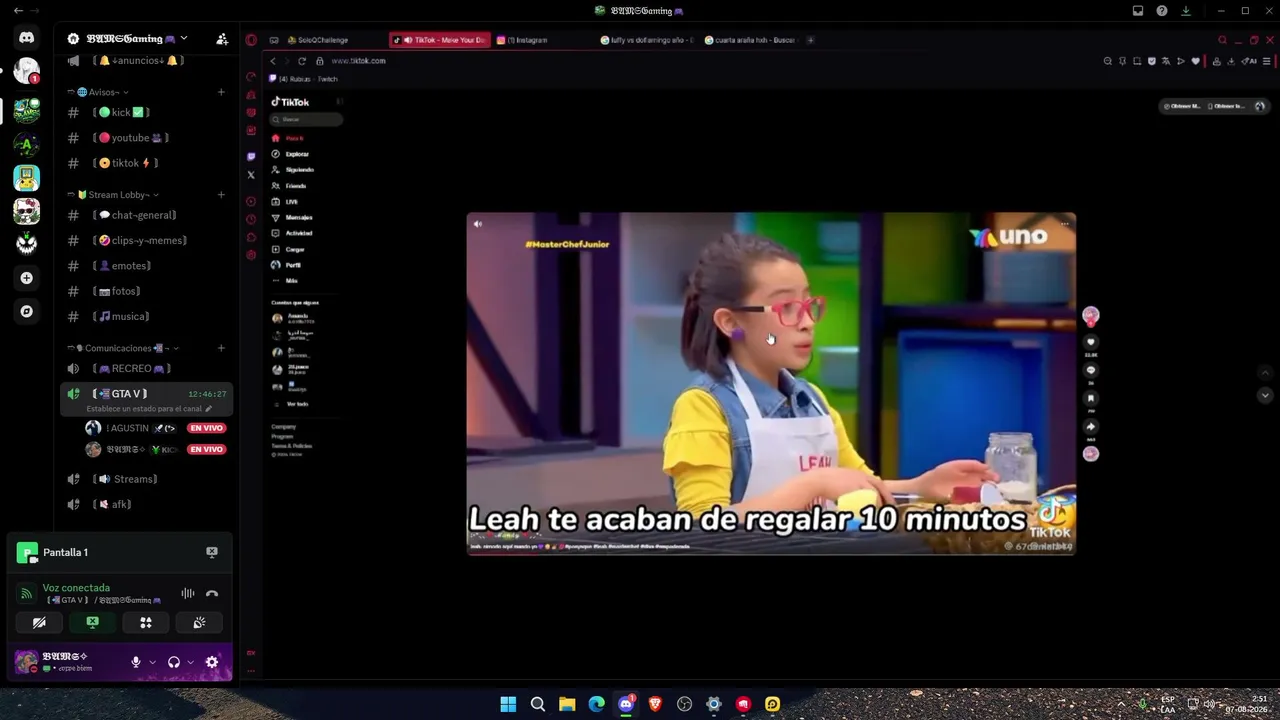The image size is (1280, 720).
Task: Set a channel status for GTA V
Action: tap(149, 409)
